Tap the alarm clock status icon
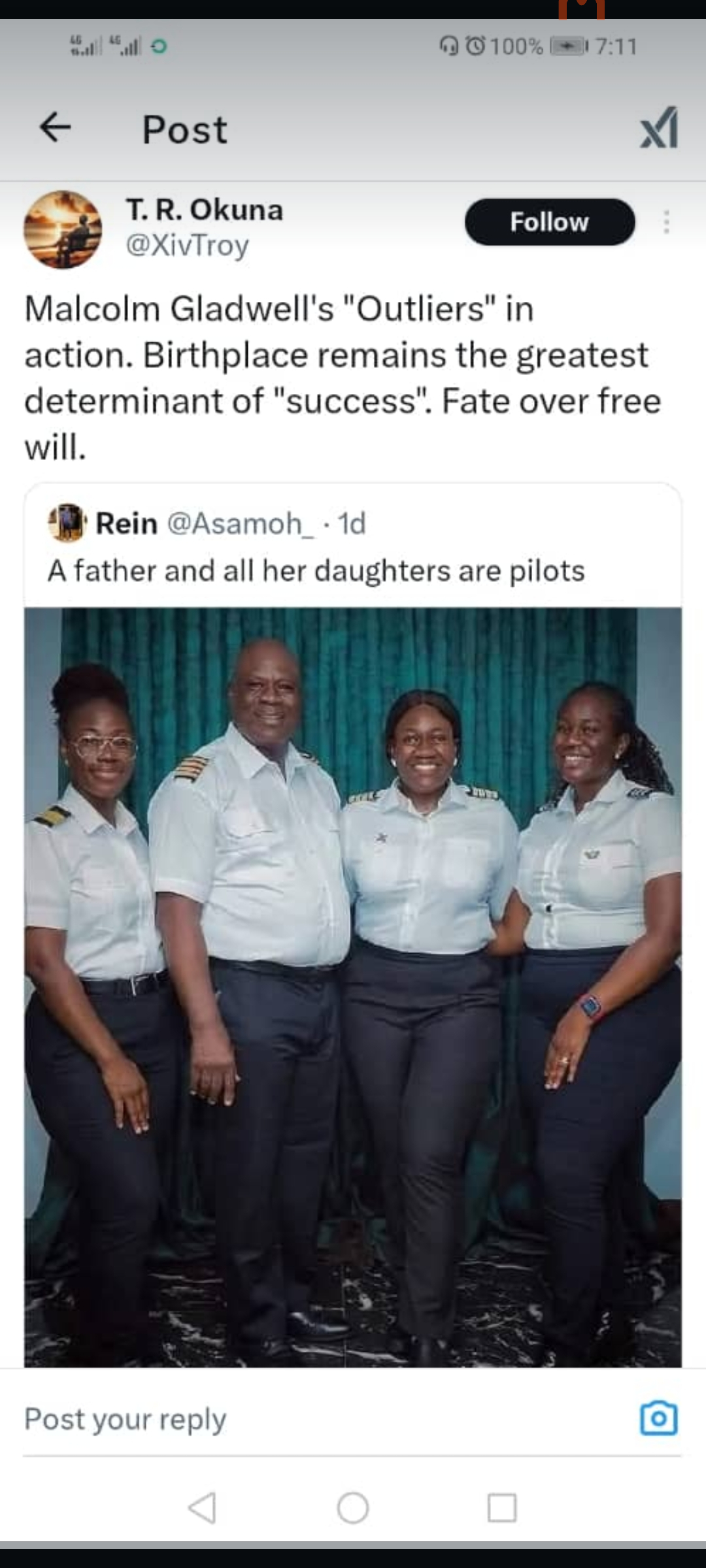 pos(475,46)
